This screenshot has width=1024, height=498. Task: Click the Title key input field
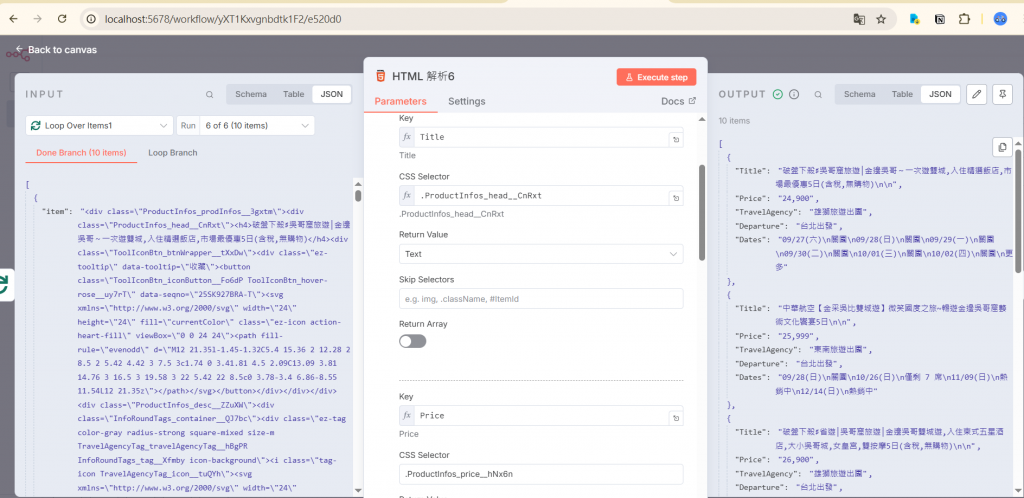[x=541, y=138]
